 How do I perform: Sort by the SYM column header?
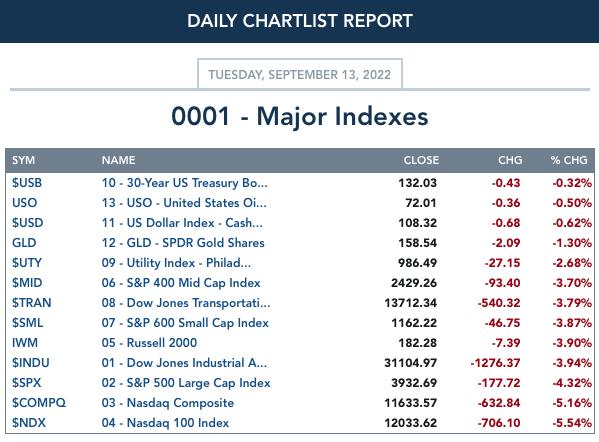[23, 160]
